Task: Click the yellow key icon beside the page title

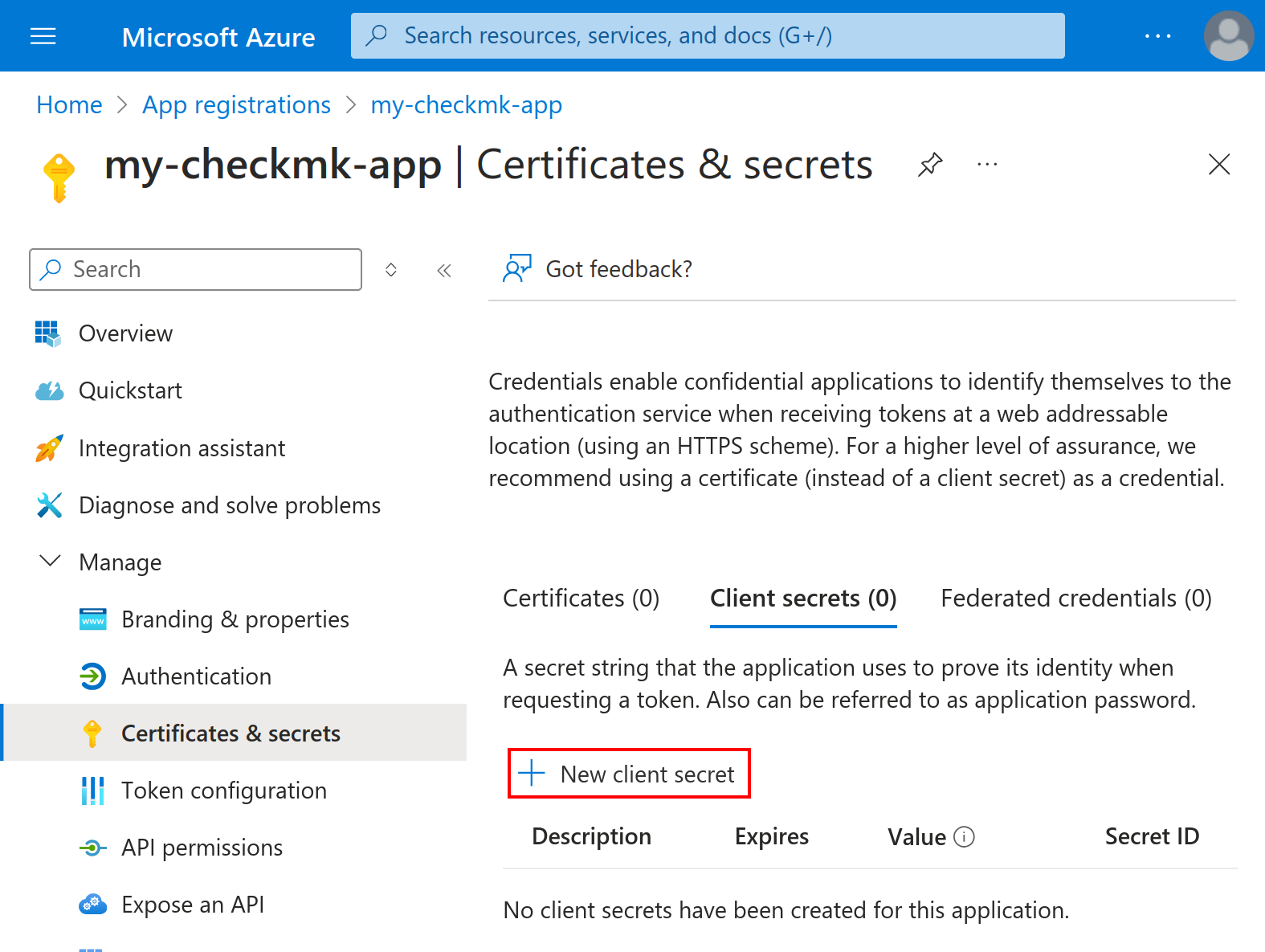Action: [59, 178]
